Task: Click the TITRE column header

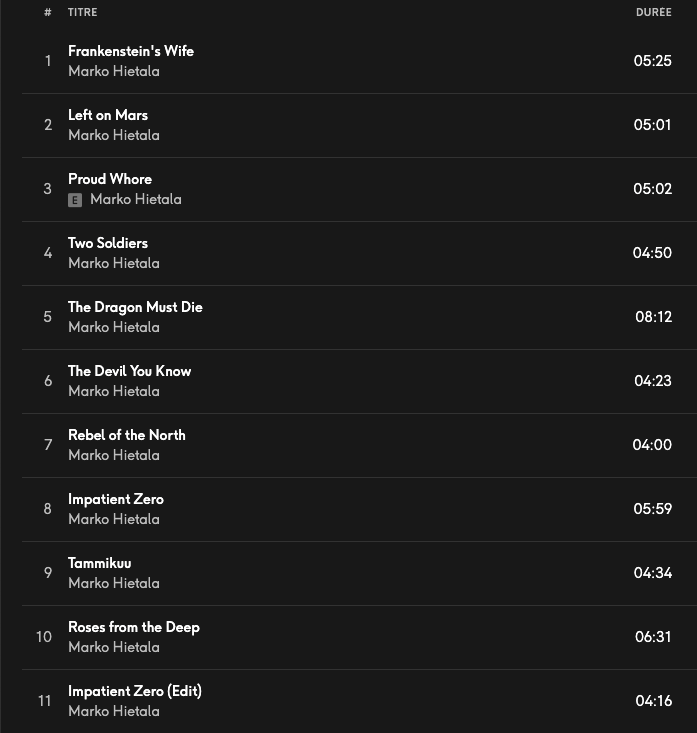Action: pos(82,13)
